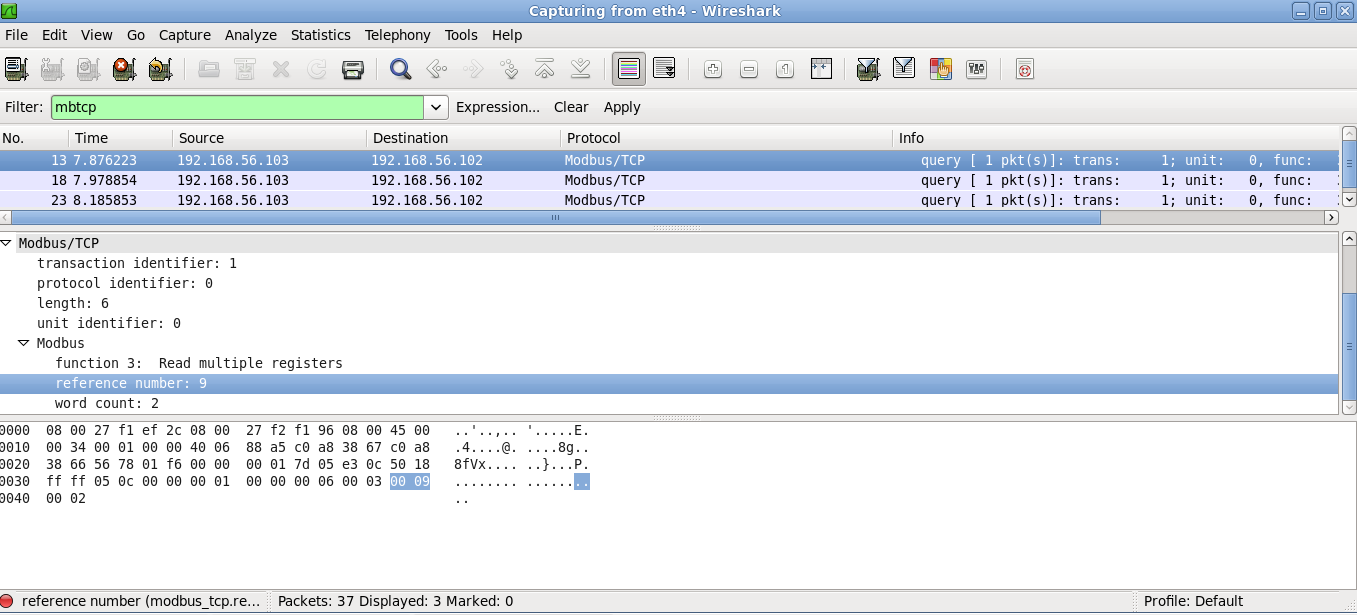Viewport: 1357px width, 615px height.
Task: Open the File menu
Action: (x=17, y=35)
